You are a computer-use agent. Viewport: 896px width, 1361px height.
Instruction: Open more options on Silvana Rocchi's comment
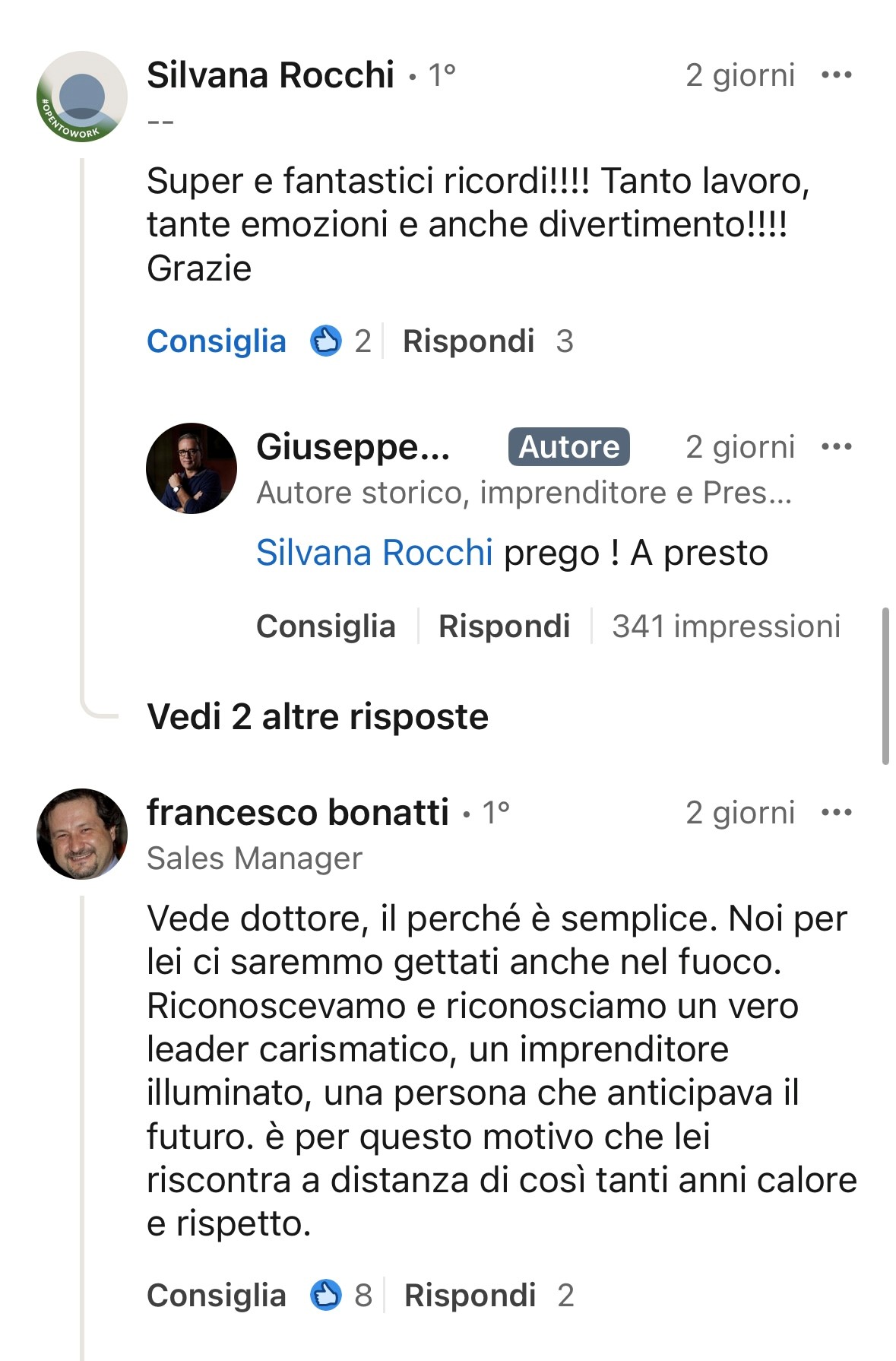pos(836,75)
